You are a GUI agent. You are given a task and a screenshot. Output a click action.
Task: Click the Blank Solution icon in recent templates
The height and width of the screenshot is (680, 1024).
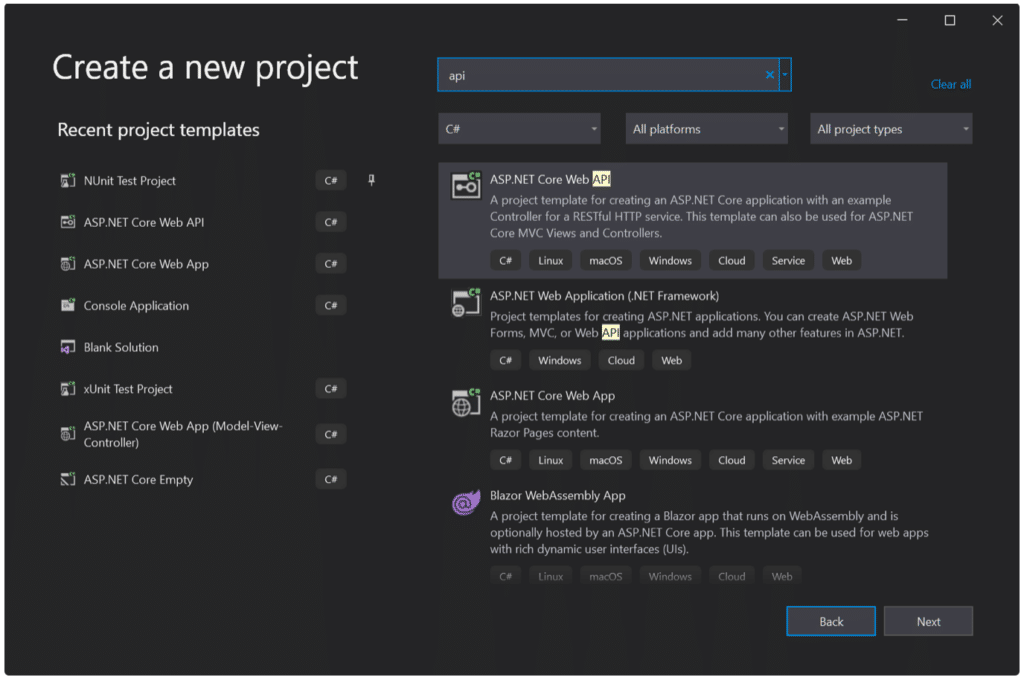coord(68,347)
